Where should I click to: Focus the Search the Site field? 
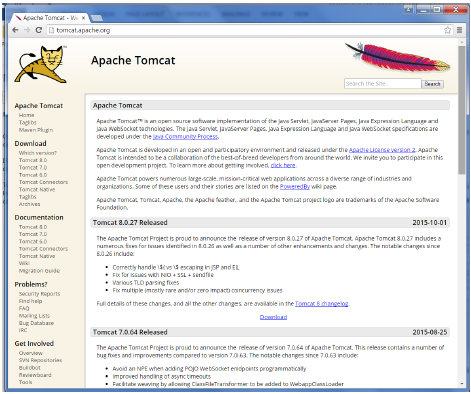point(382,84)
